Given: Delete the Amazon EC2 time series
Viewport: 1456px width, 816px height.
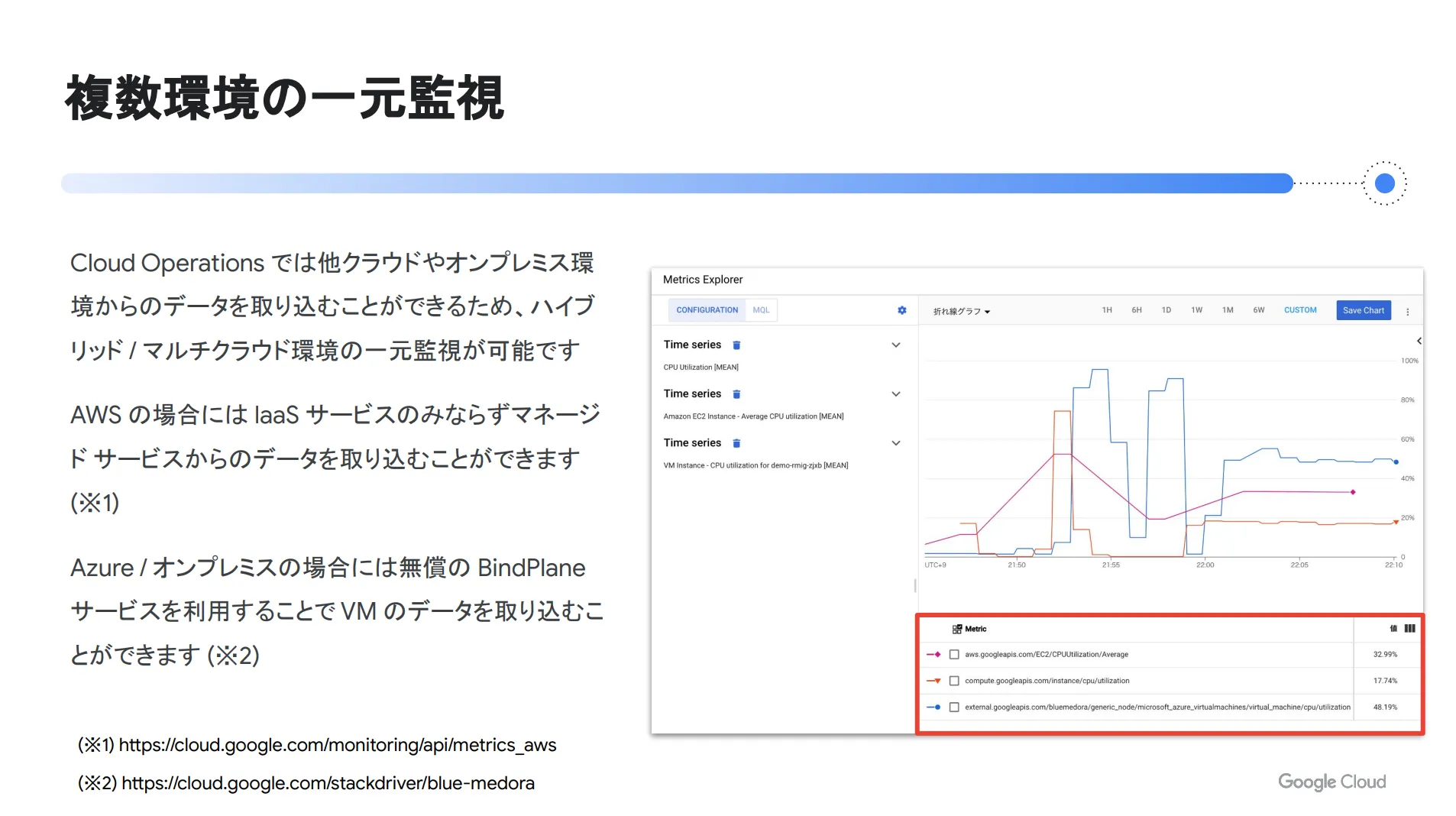Looking at the screenshot, I should coord(736,394).
